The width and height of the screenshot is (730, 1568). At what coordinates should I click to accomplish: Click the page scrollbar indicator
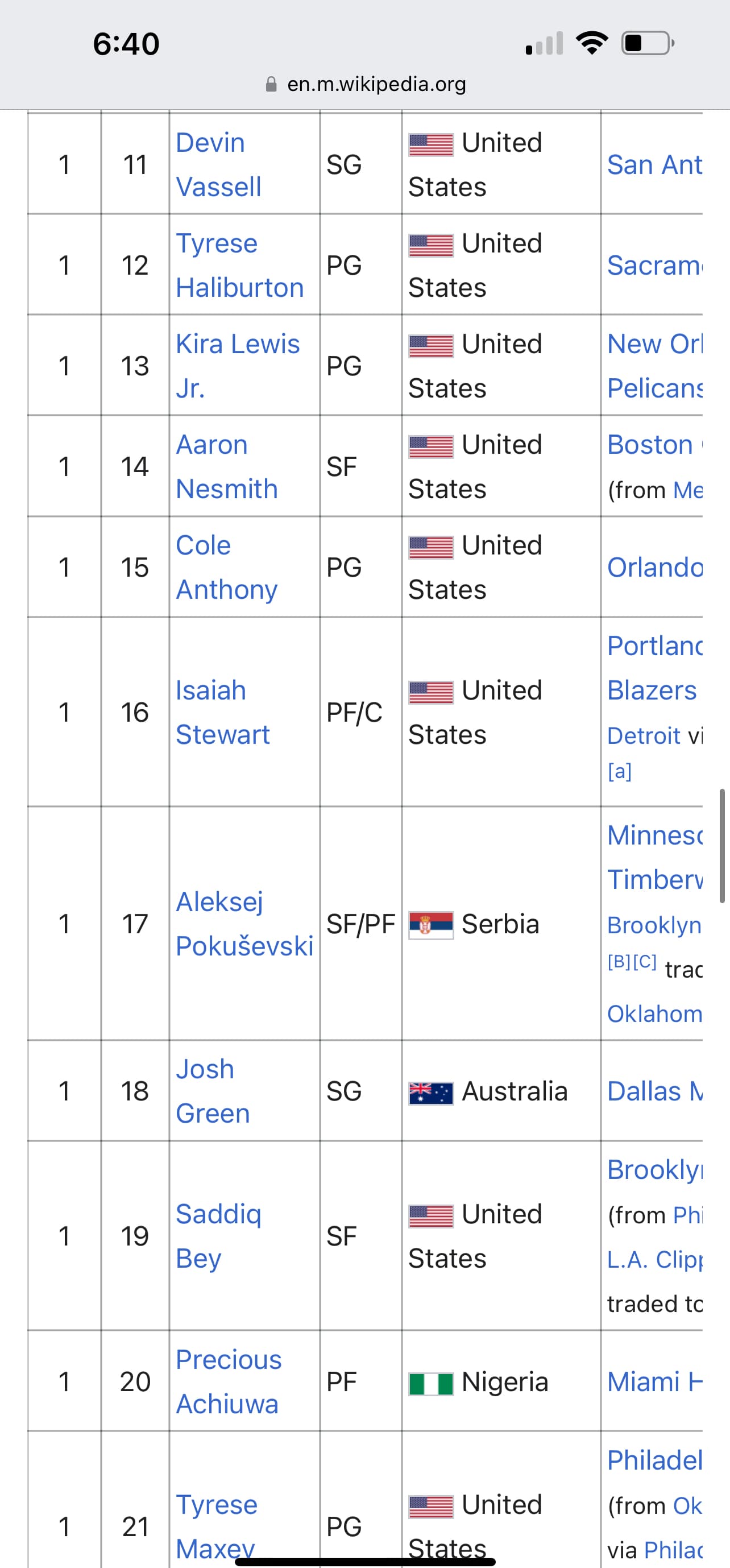(722, 846)
